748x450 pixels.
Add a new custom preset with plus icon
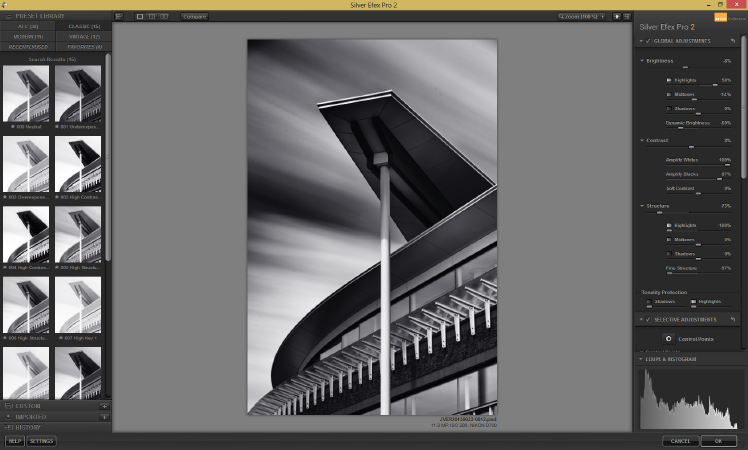(x=104, y=406)
